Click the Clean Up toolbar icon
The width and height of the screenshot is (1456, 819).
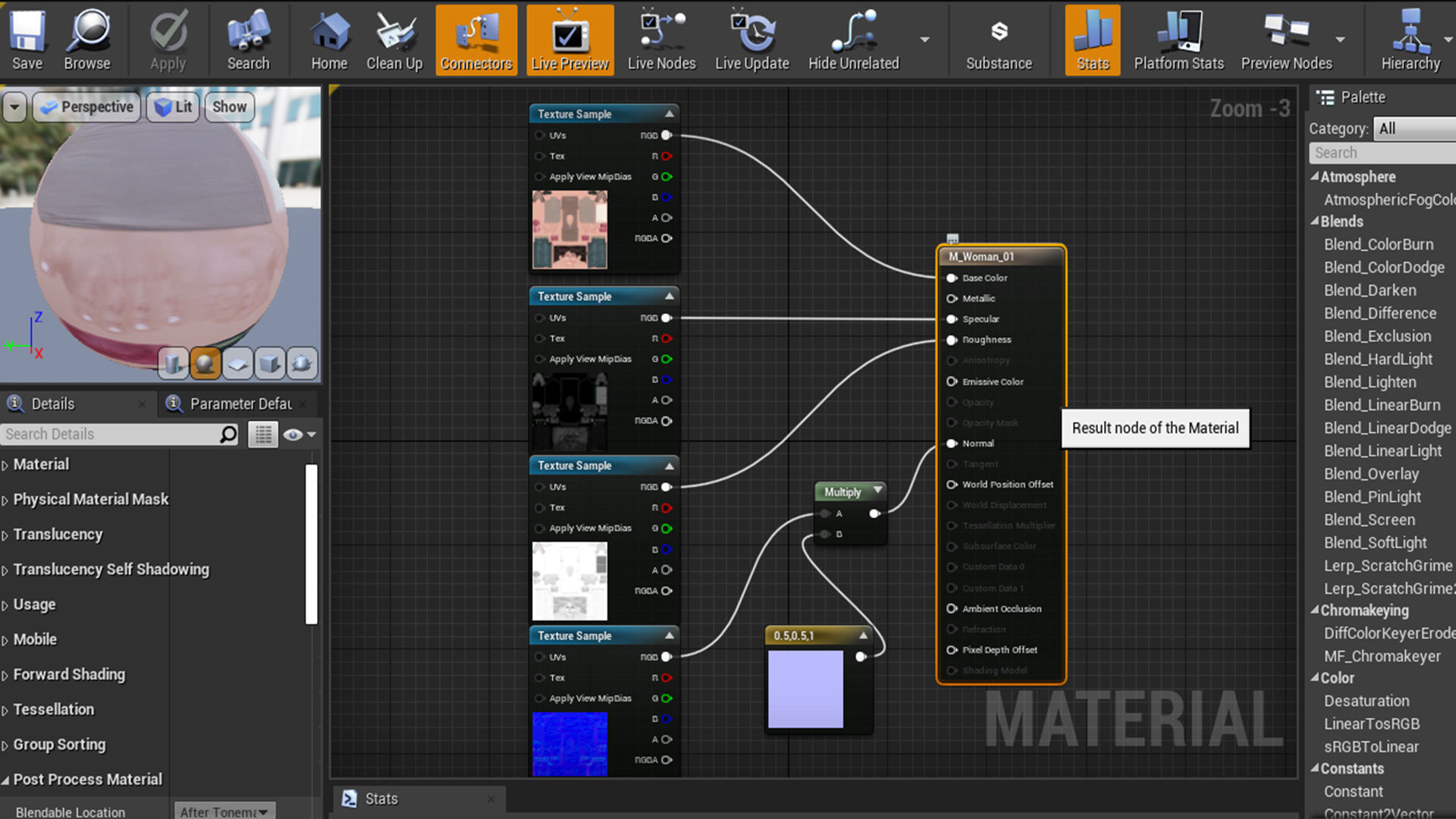(394, 39)
